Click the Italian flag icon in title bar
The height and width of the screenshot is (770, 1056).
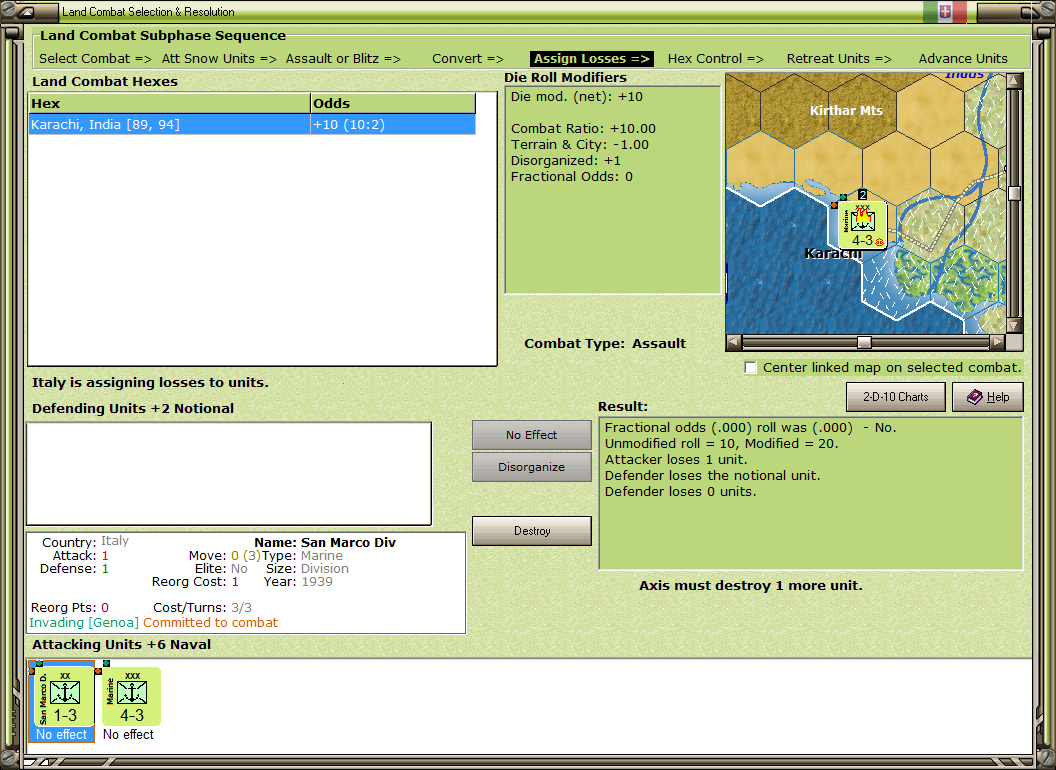pyautogui.click(x=945, y=11)
